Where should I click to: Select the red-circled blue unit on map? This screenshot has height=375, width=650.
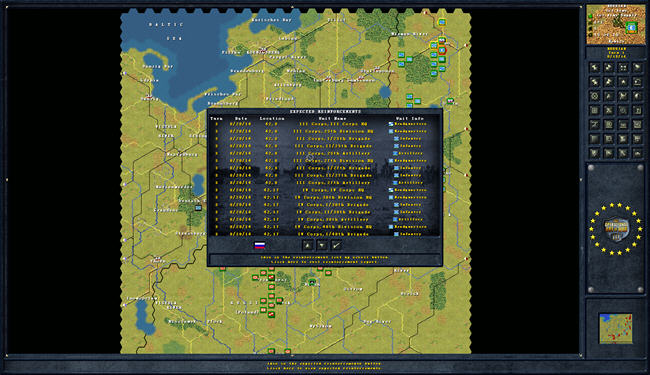coord(442,51)
